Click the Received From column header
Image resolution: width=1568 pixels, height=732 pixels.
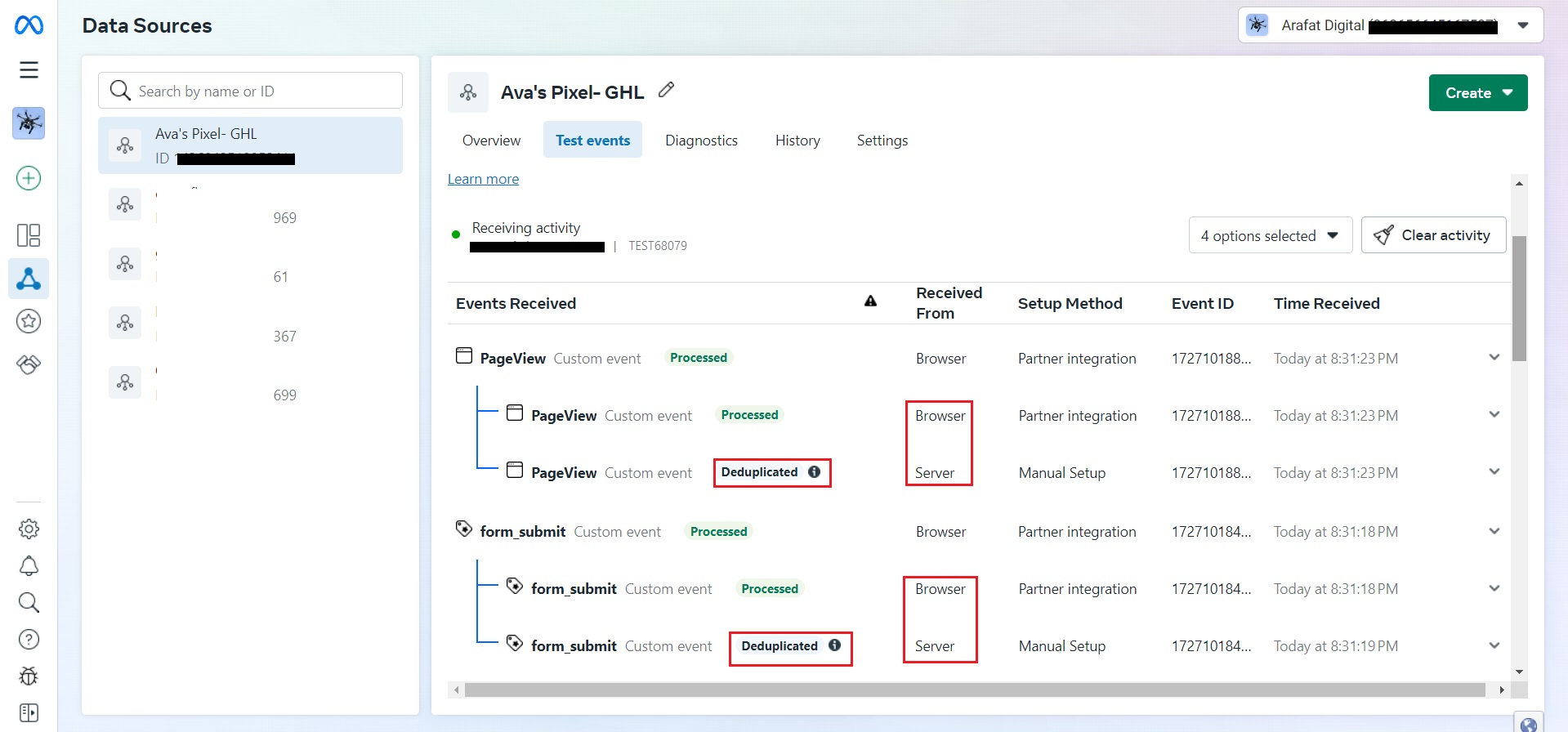(x=949, y=303)
